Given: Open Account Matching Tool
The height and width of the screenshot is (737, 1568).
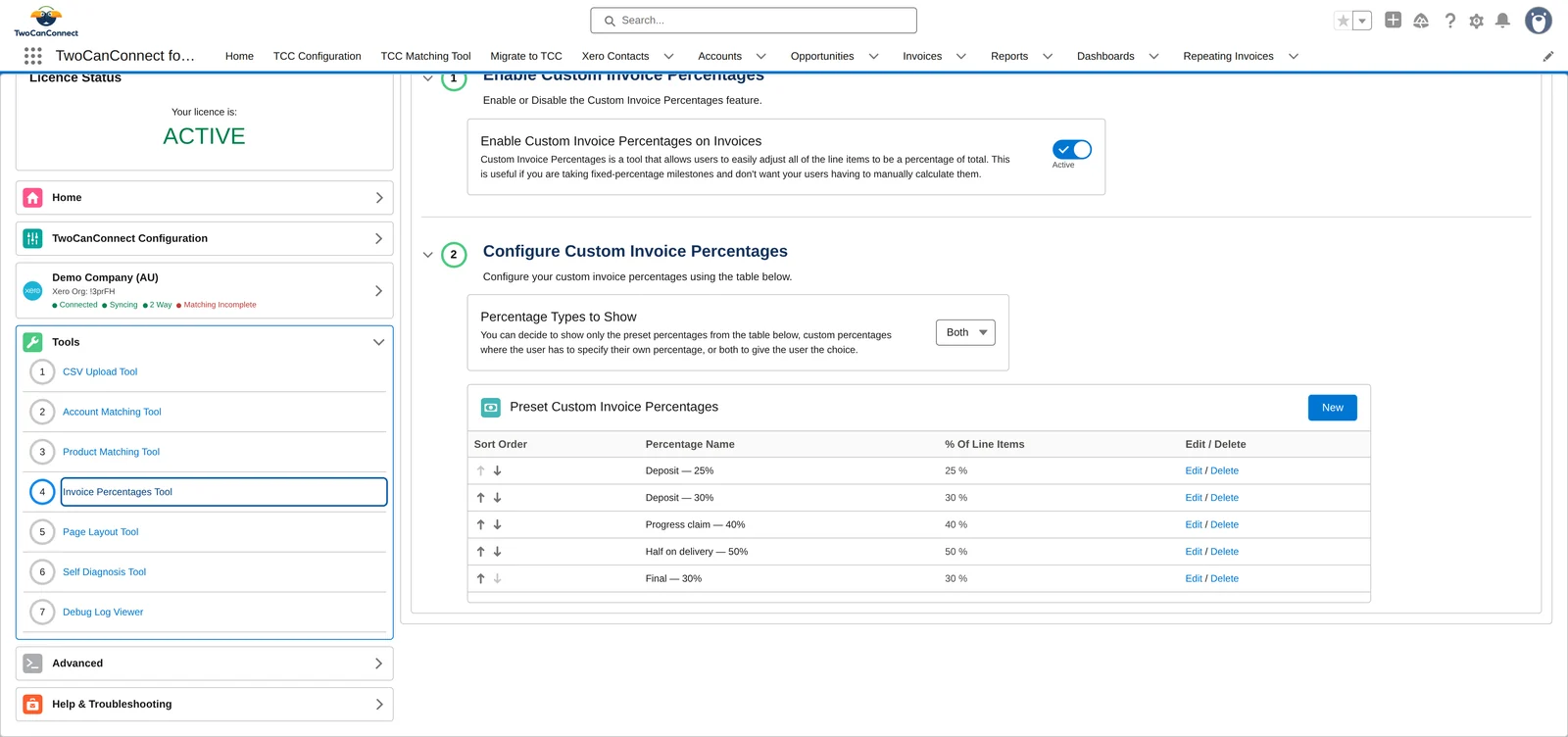Looking at the screenshot, I should pos(112,413).
